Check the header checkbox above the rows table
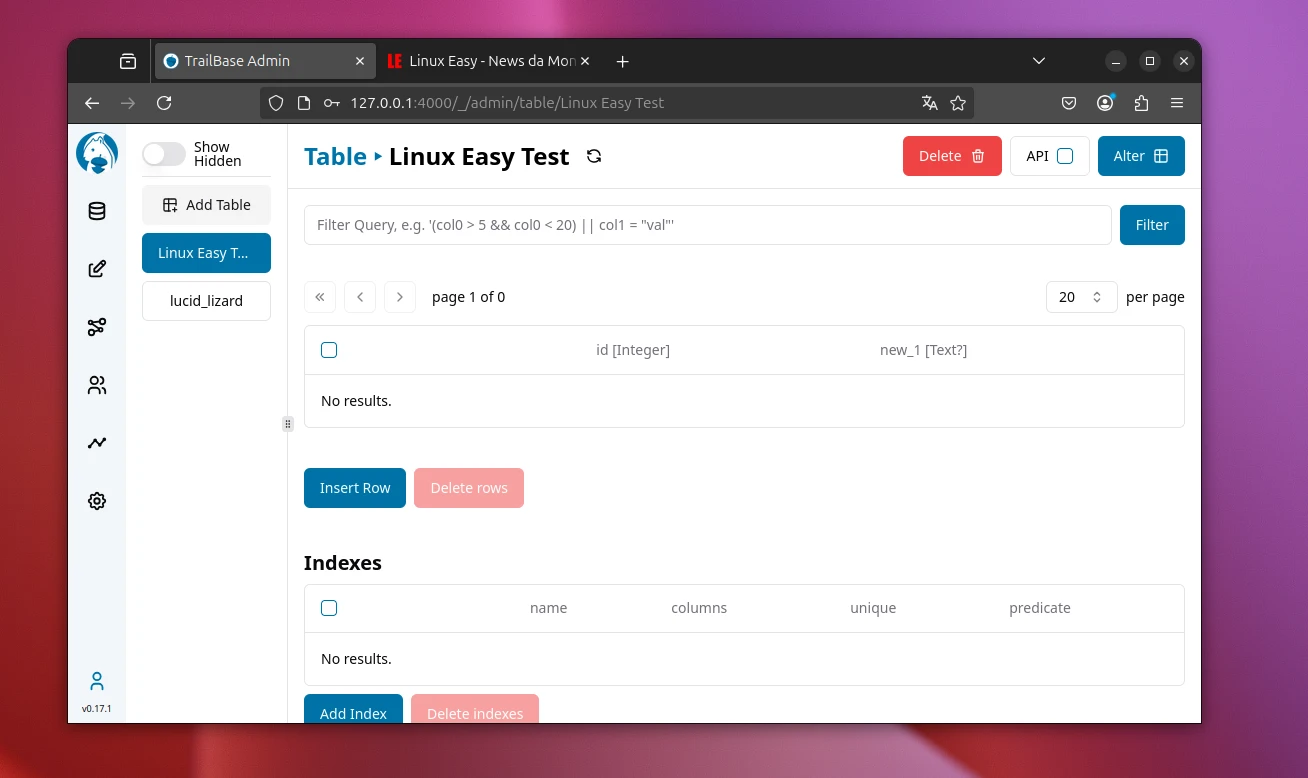The image size is (1308, 778). coord(329,350)
